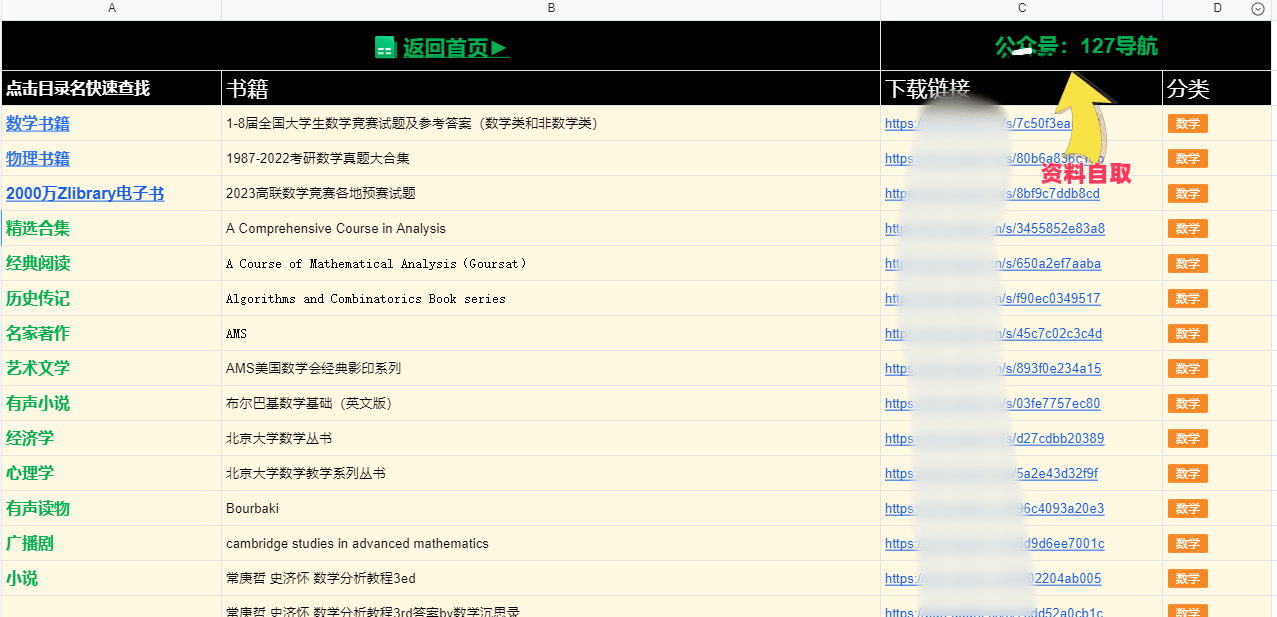Screen dimensions: 1277x617
Task: Click the red 资料自取 text label
Action: [x=1086, y=174]
